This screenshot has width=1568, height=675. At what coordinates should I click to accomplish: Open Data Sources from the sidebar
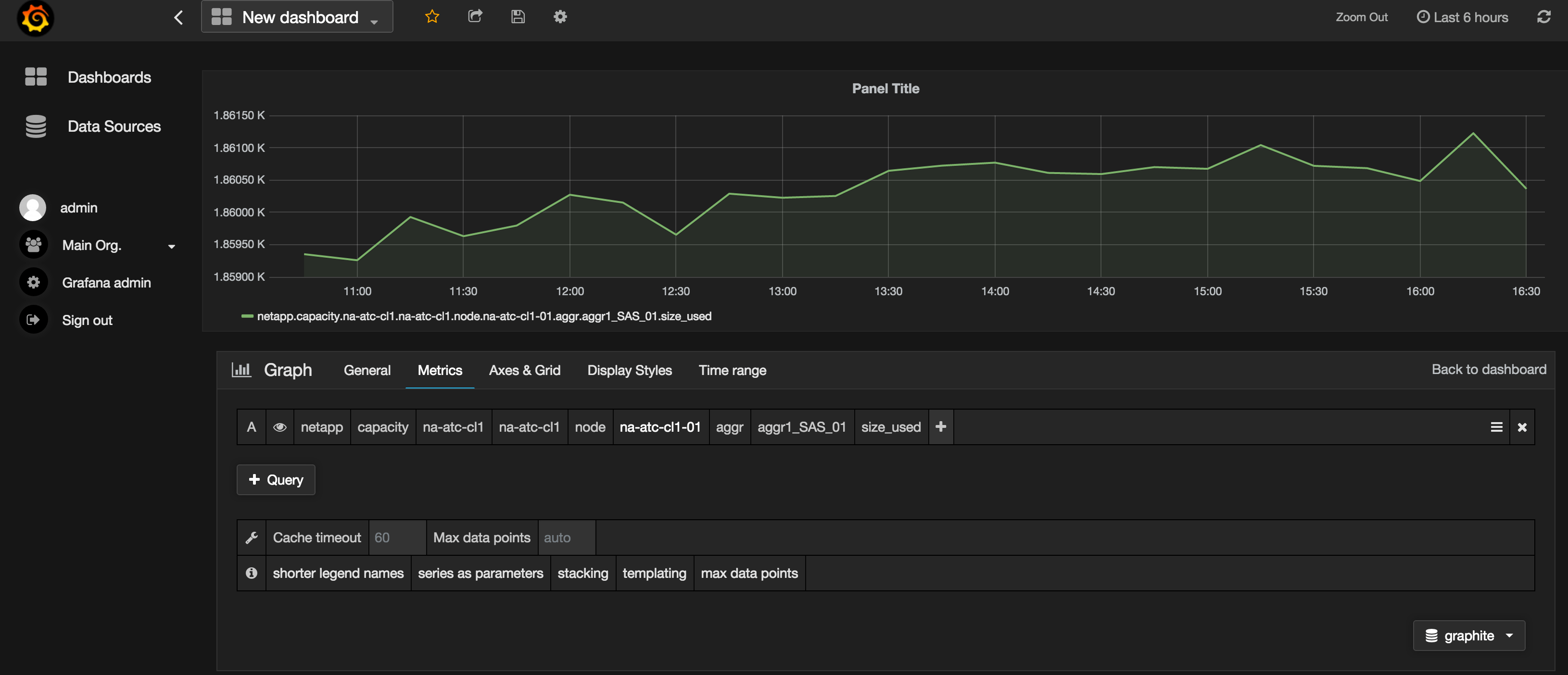(x=114, y=126)
